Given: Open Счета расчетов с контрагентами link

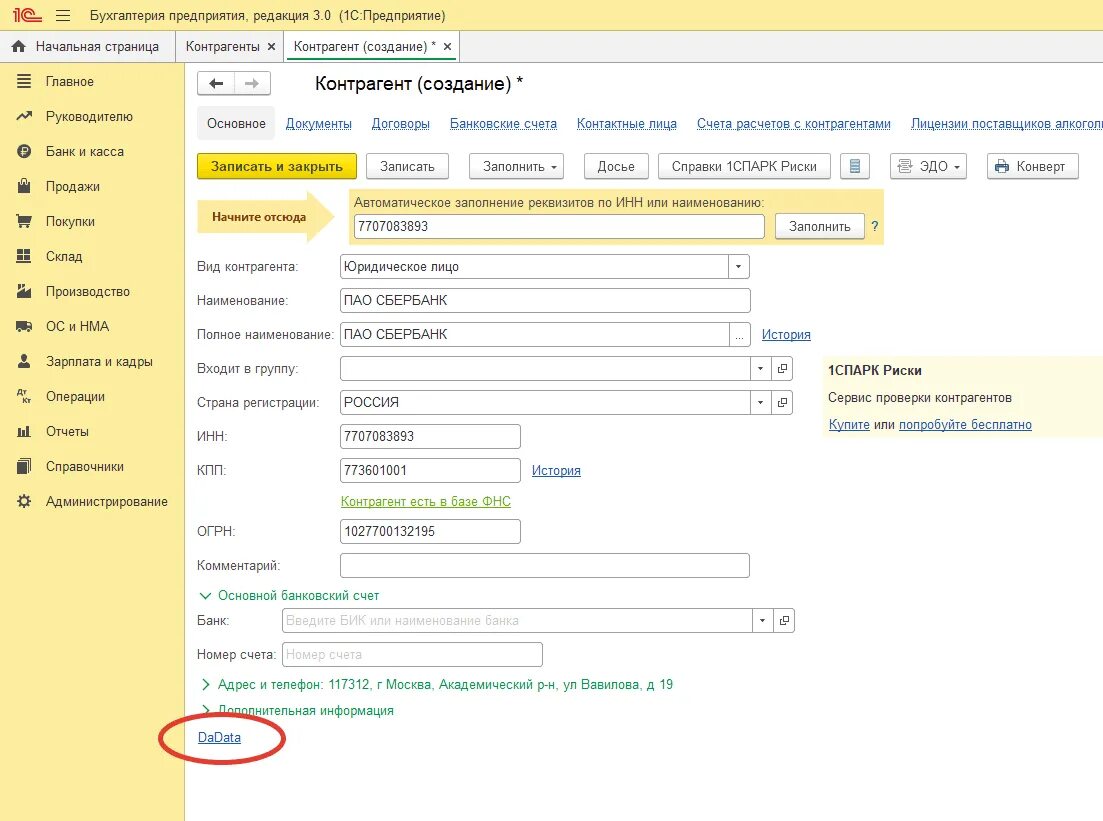Looking at the screenshot, I should (794, 124).
